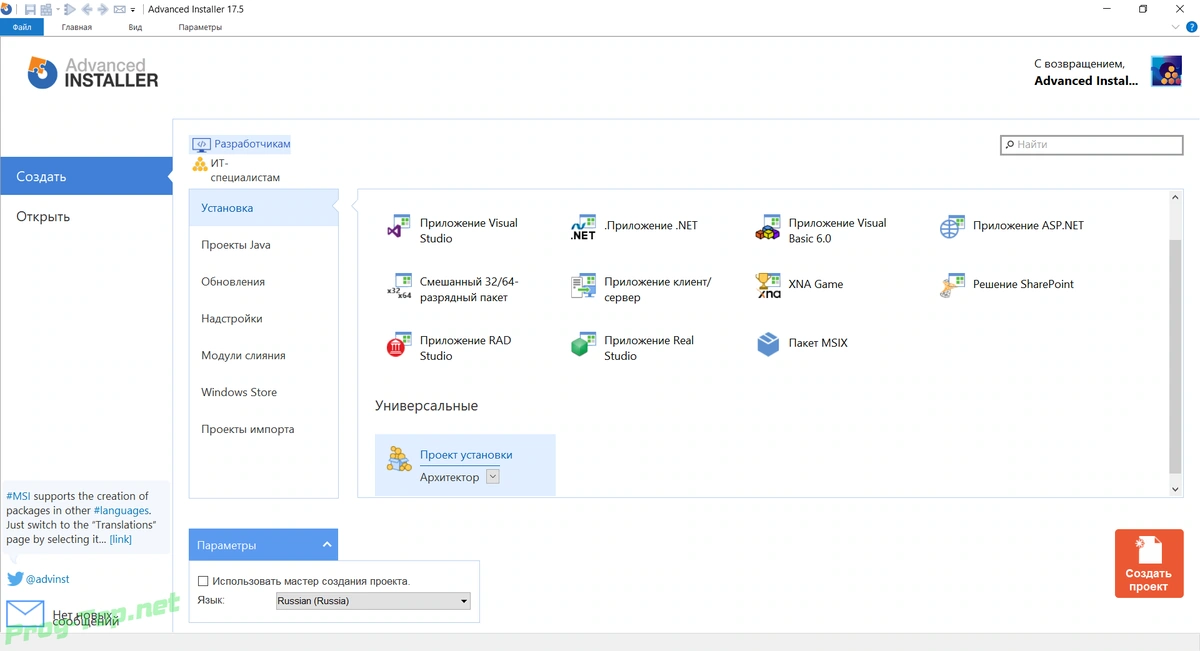Screen dimensions: 1200x651
Task: Open the Файл tab
Action: [x=22, y=27]
